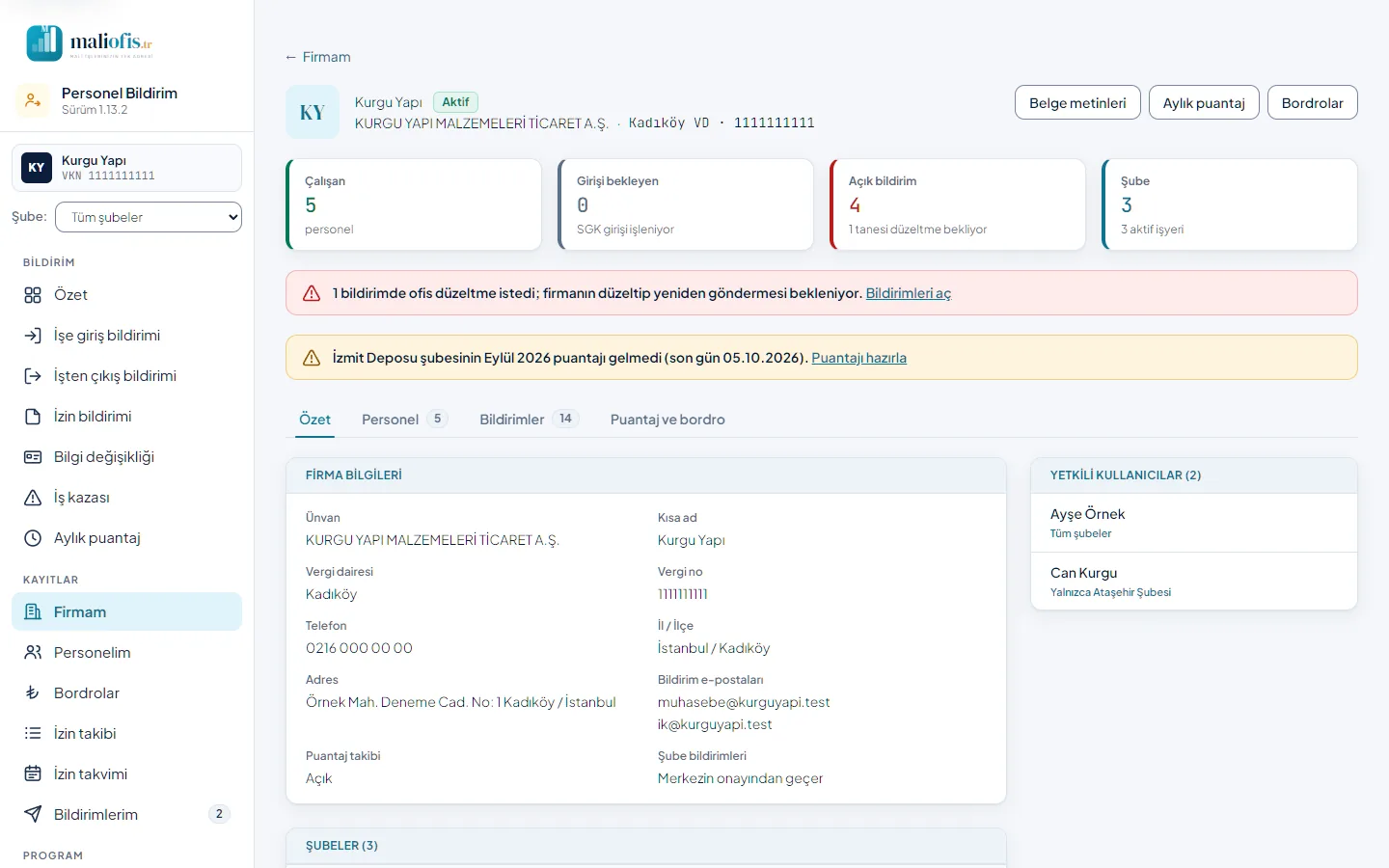Click the red alert warning triangle icon
Viewport: 1389px width, 868px height.
coord(312,293)
